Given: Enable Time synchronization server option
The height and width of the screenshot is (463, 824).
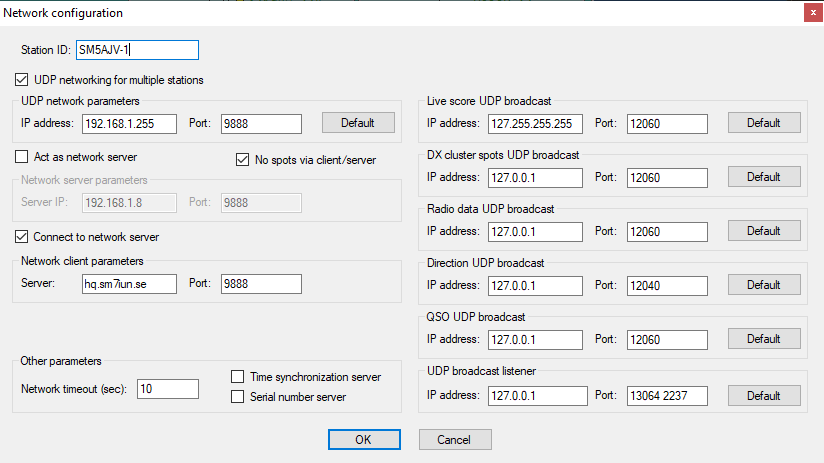Looking at the screenshot, I should pyautogui.click(x=238, y=377).
